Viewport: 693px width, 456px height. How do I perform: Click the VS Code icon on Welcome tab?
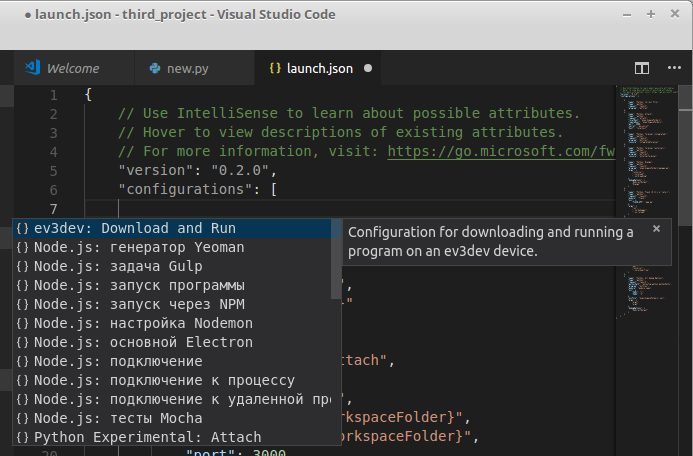(33, 68)
